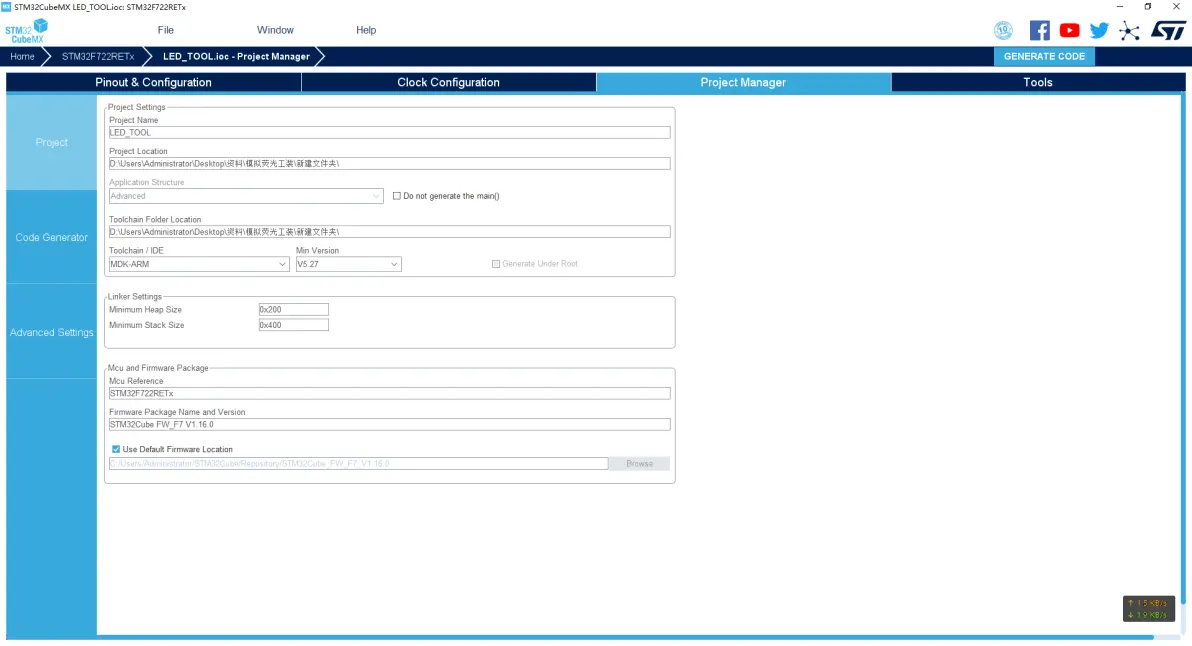Open the YouTube icon link

coord(1069,30)
